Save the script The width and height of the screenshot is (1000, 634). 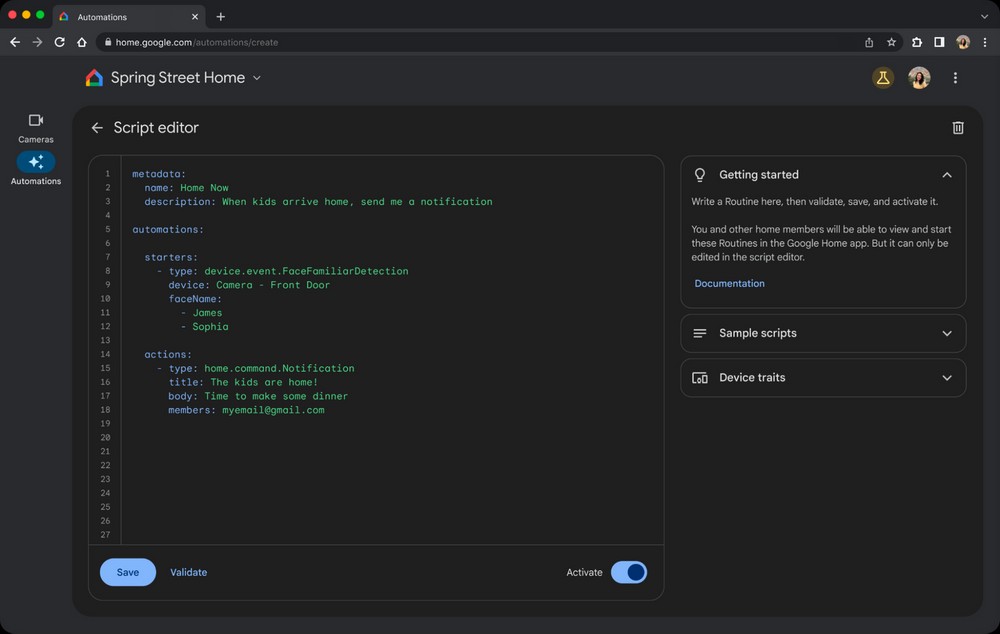click(x=128, y=572)
